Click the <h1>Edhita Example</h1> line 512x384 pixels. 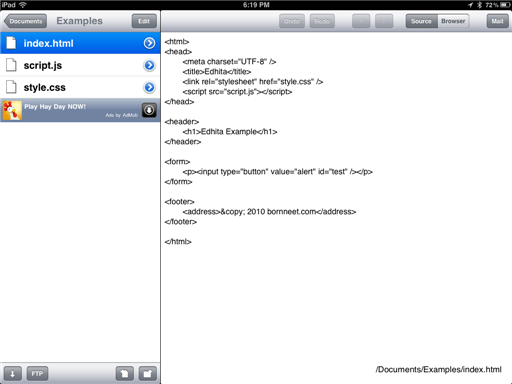(230, 132)
